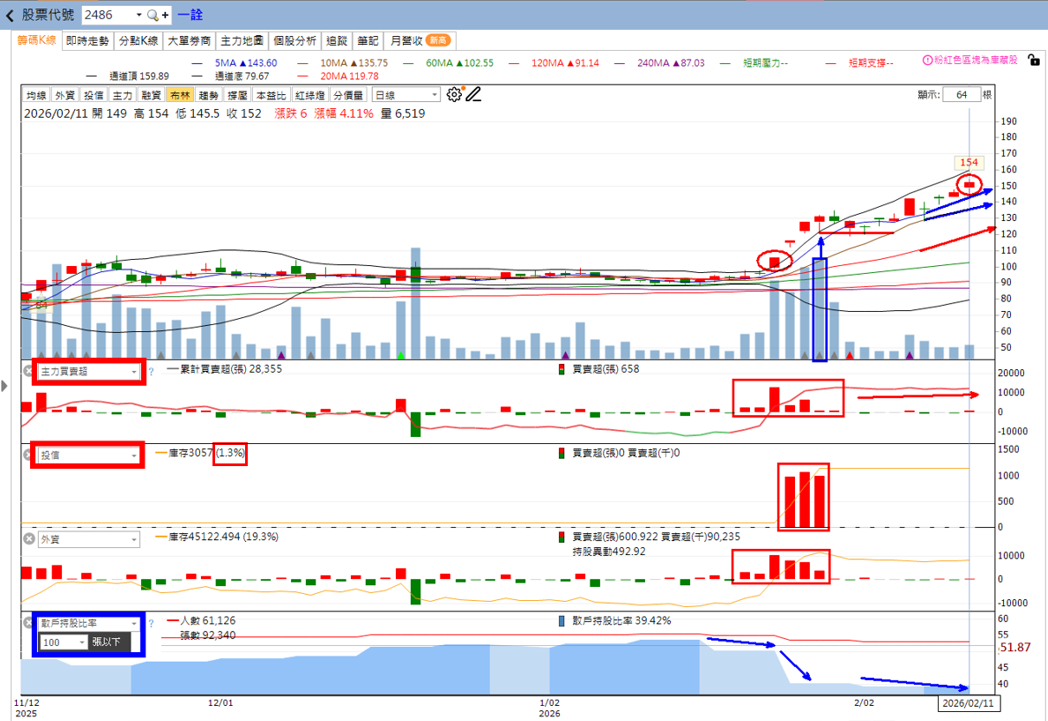Switch to the 個股分析 tab
This screenshot has width=1048, height=721.
coord(295,41)
